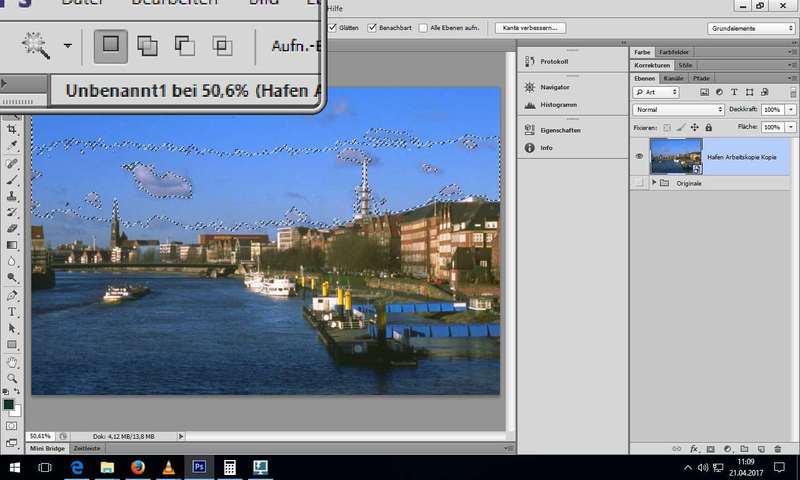Open Photoshop from the Windows taskbar
This screenshot has height=480, width=800.
pyautogui.click(x=199, y=467)
